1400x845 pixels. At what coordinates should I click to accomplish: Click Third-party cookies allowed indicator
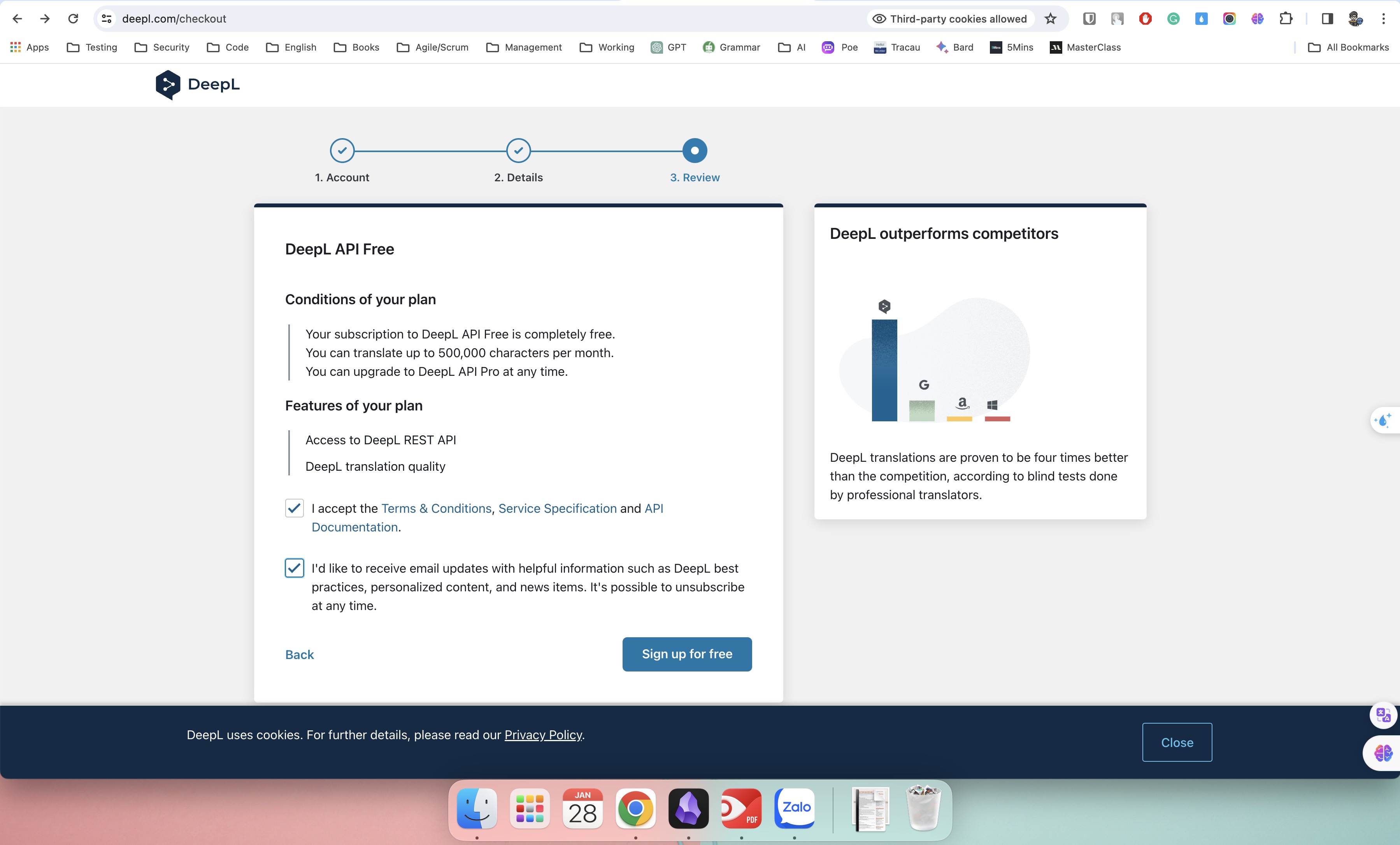coord(950,19)
